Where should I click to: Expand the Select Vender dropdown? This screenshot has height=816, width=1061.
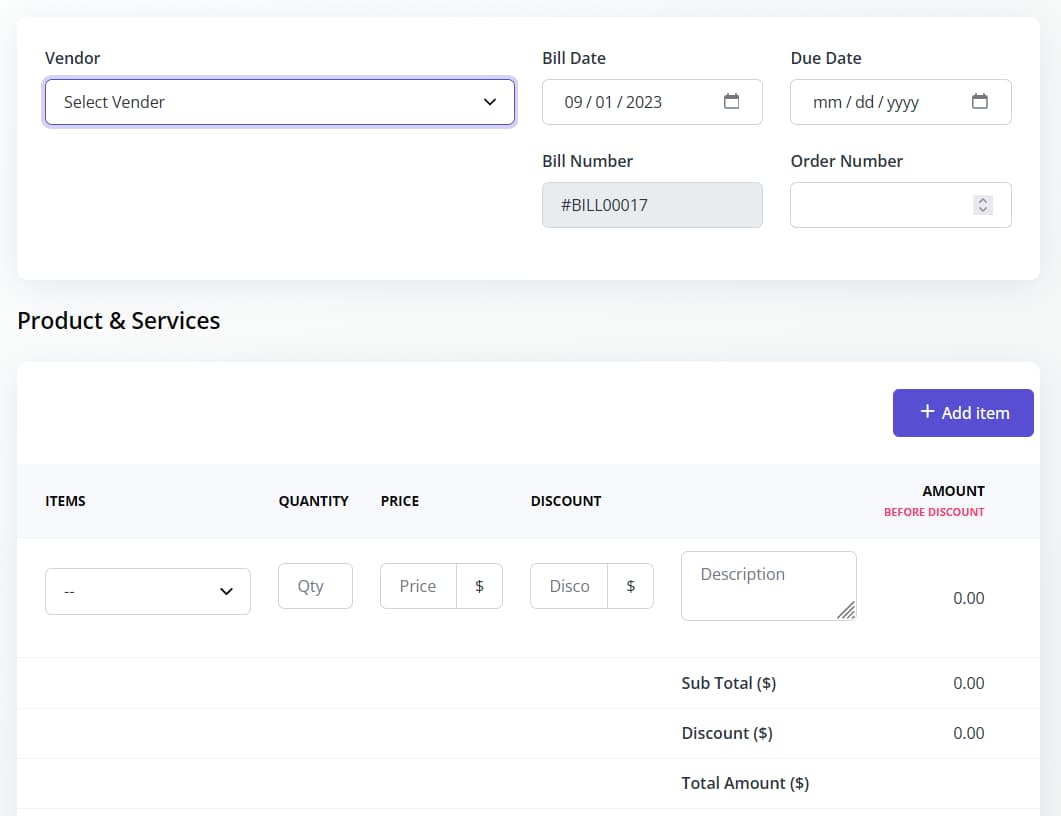pyautogui.click(x=280, y=102)
